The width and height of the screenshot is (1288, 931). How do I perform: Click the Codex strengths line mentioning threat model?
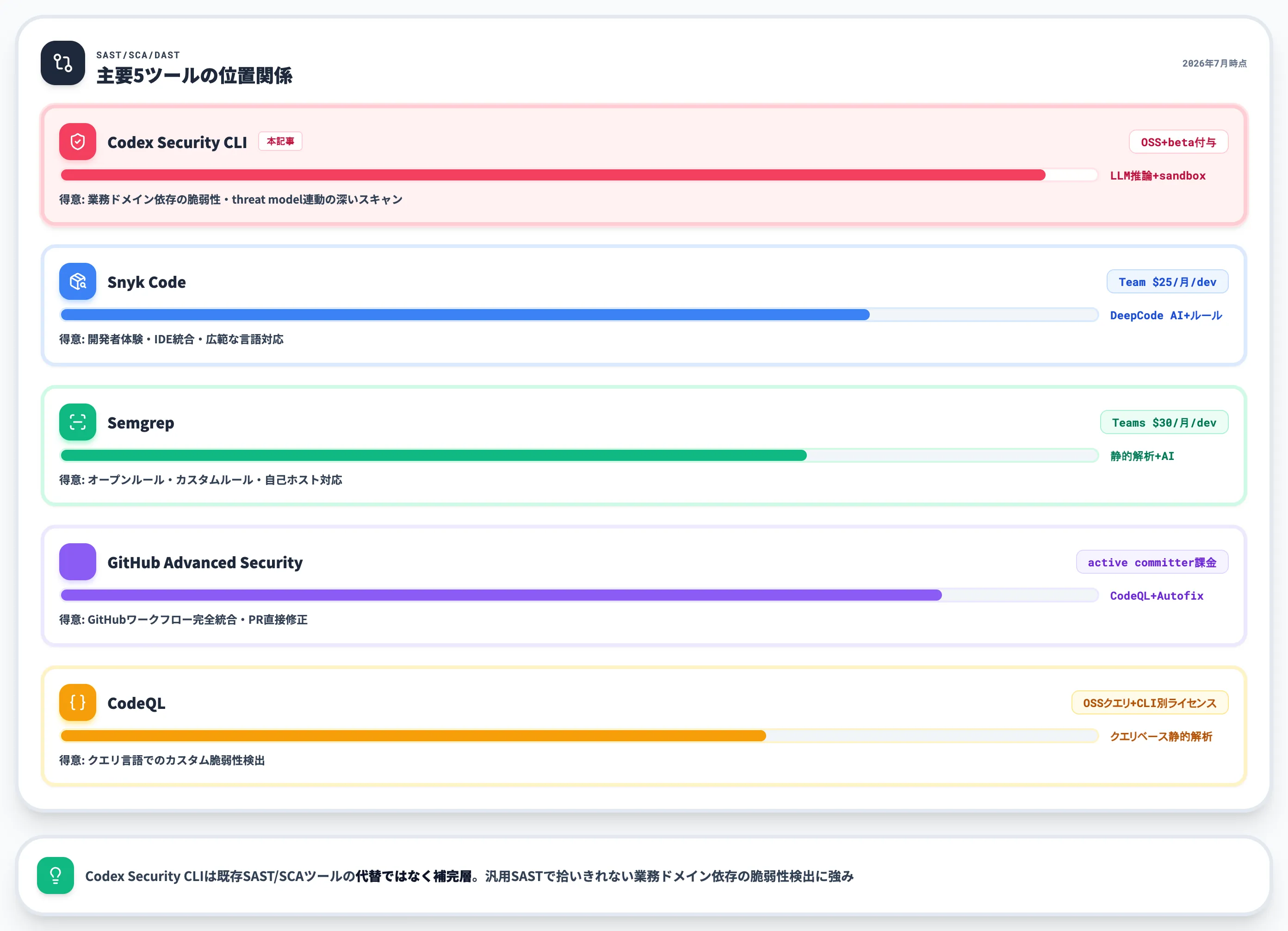click(231, 199)
